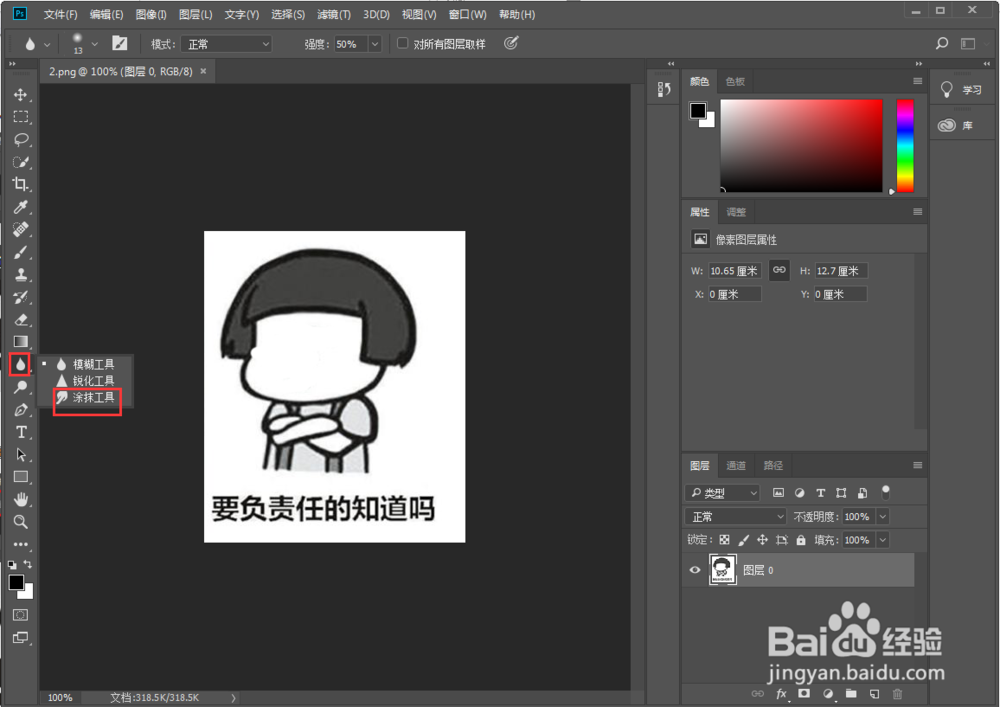Screen dimensions: 1000x707
Task: Toggle lock all for layer
Action: (801, 540)
